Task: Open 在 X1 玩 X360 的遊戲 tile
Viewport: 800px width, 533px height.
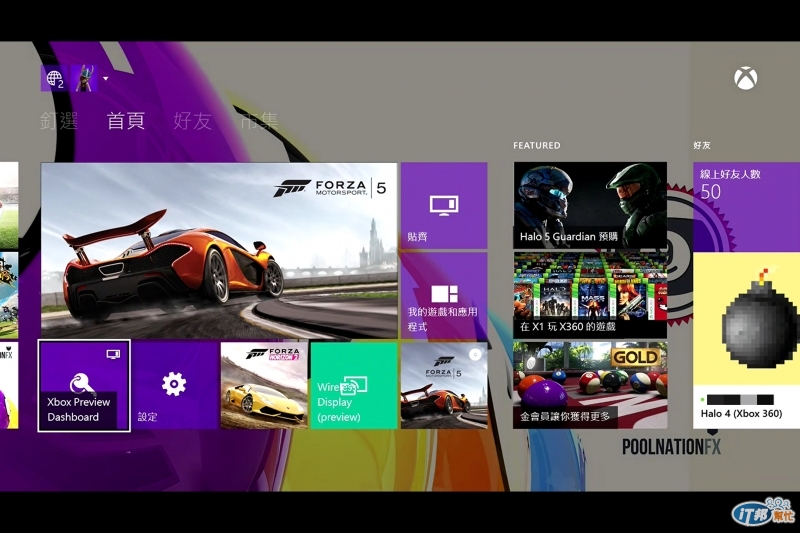Action: tap(590, 295)
